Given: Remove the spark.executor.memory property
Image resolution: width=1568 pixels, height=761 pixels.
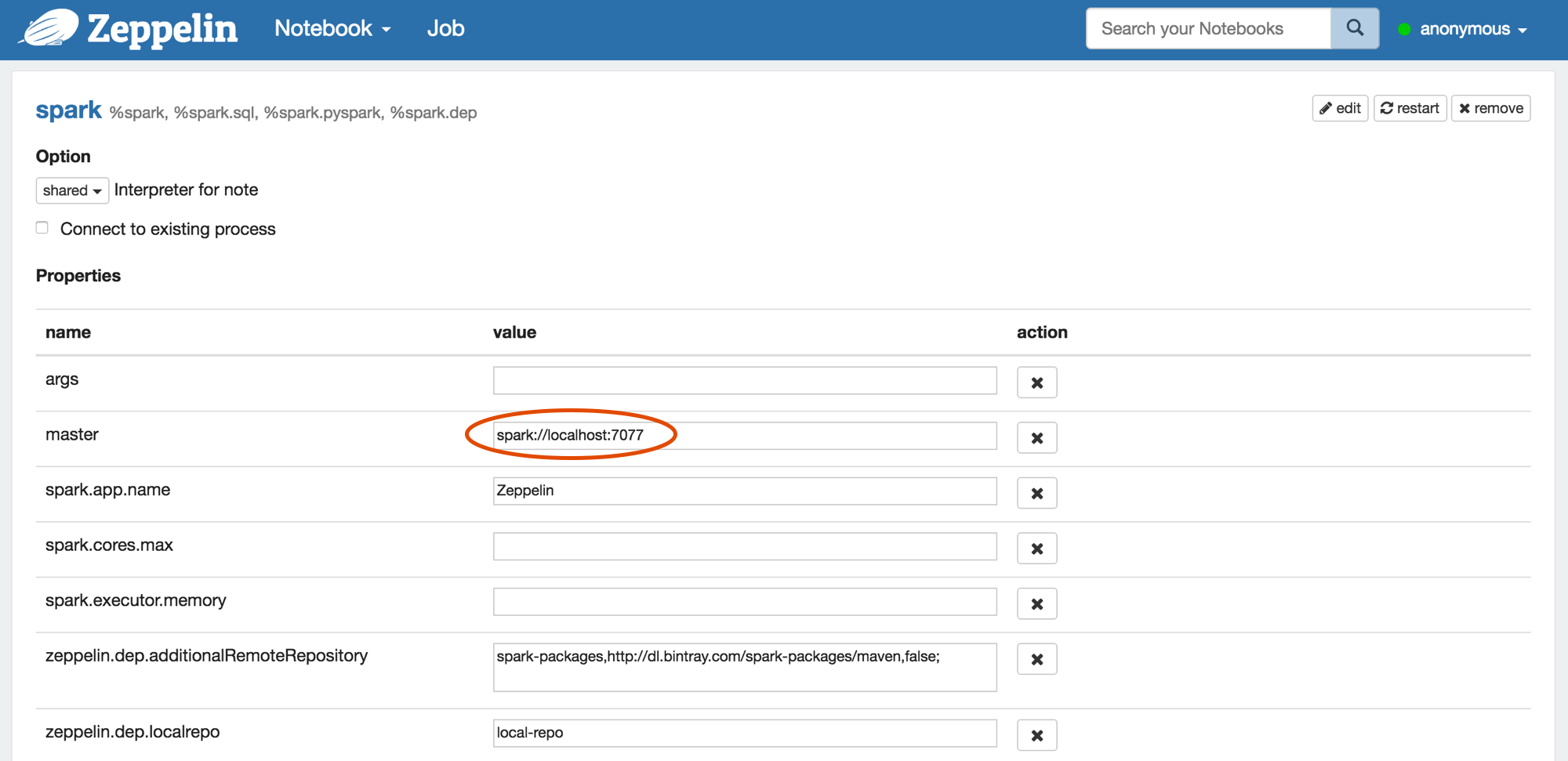Looking at the screenshot, I should click(1036, 603).
